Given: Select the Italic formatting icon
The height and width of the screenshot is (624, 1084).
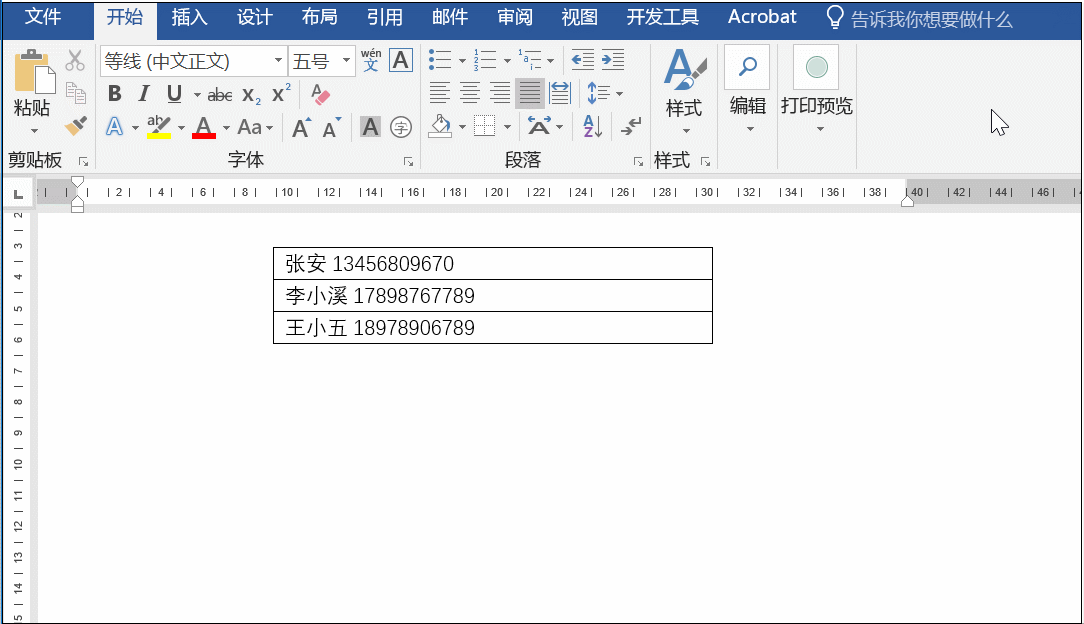Looking at the screenshot, I should [141, 93].
